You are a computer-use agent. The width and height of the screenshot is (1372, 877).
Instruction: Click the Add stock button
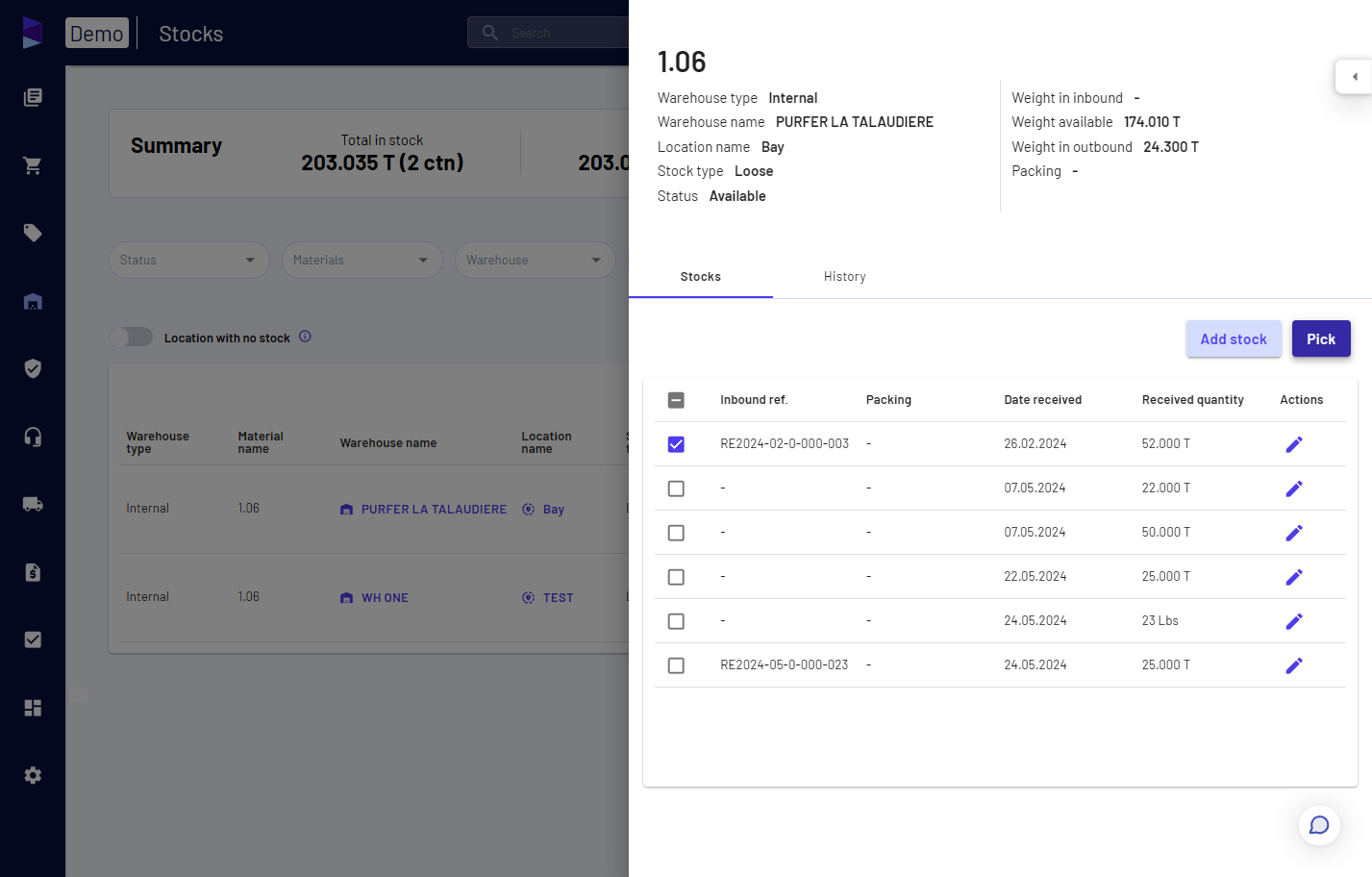pyautogui.click(x=1234, y=338)
